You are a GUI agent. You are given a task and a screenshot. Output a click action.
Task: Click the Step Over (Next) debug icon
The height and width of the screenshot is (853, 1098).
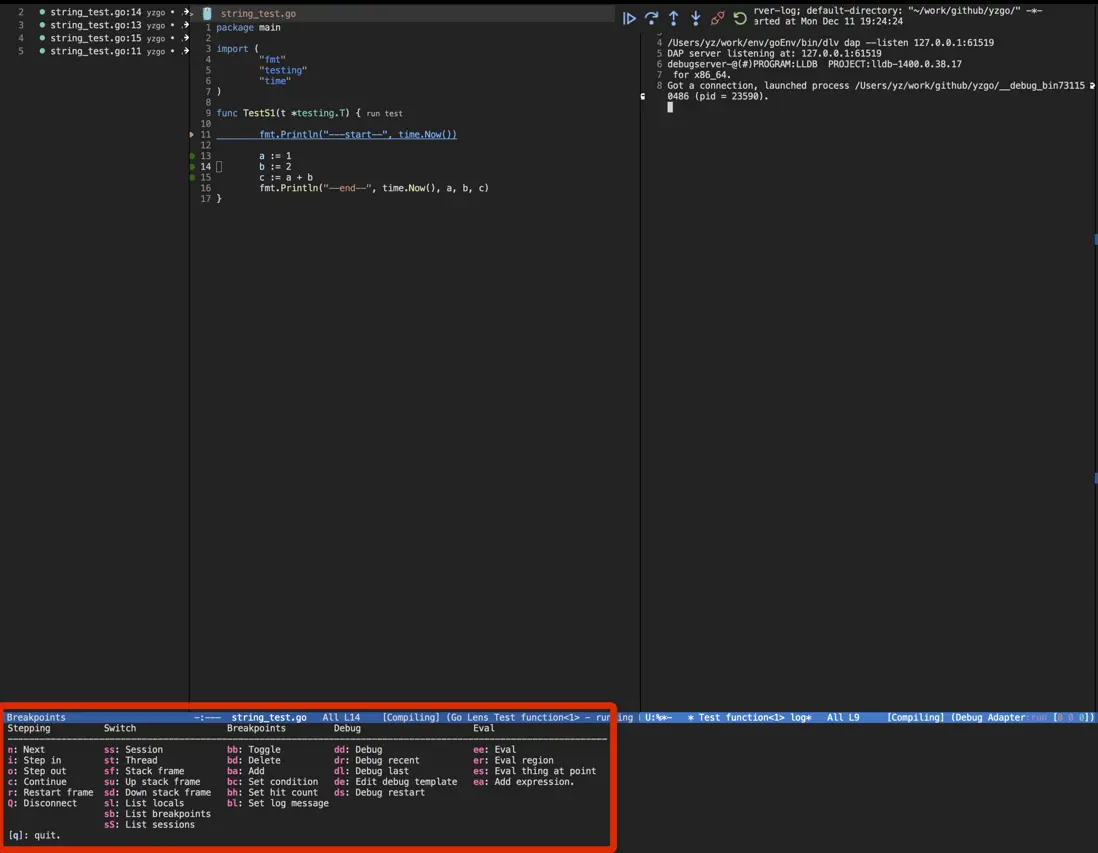pyautogui.click(x=651, y=18)
